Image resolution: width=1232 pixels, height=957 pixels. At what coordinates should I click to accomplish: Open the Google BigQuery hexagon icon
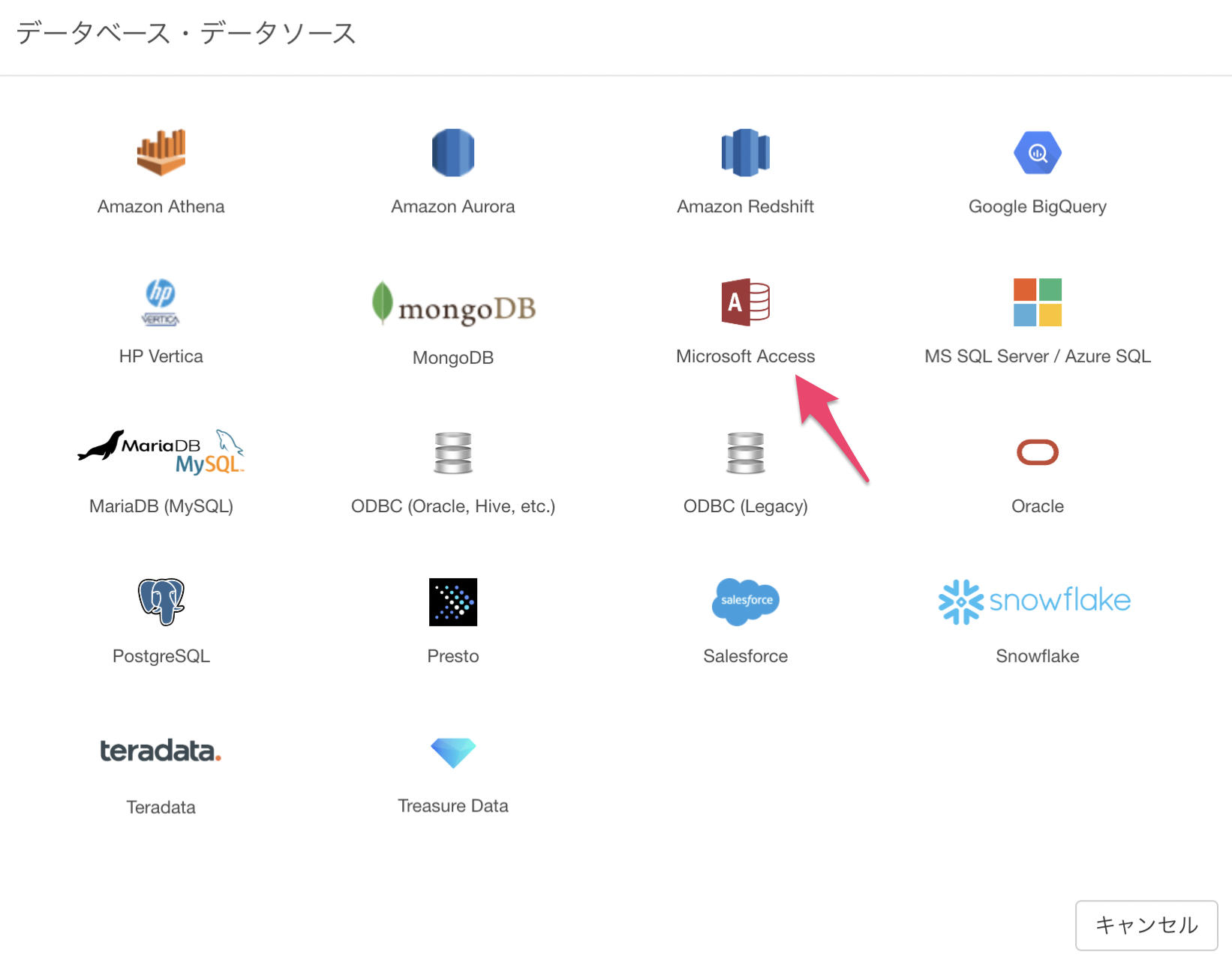(1038, 152)
